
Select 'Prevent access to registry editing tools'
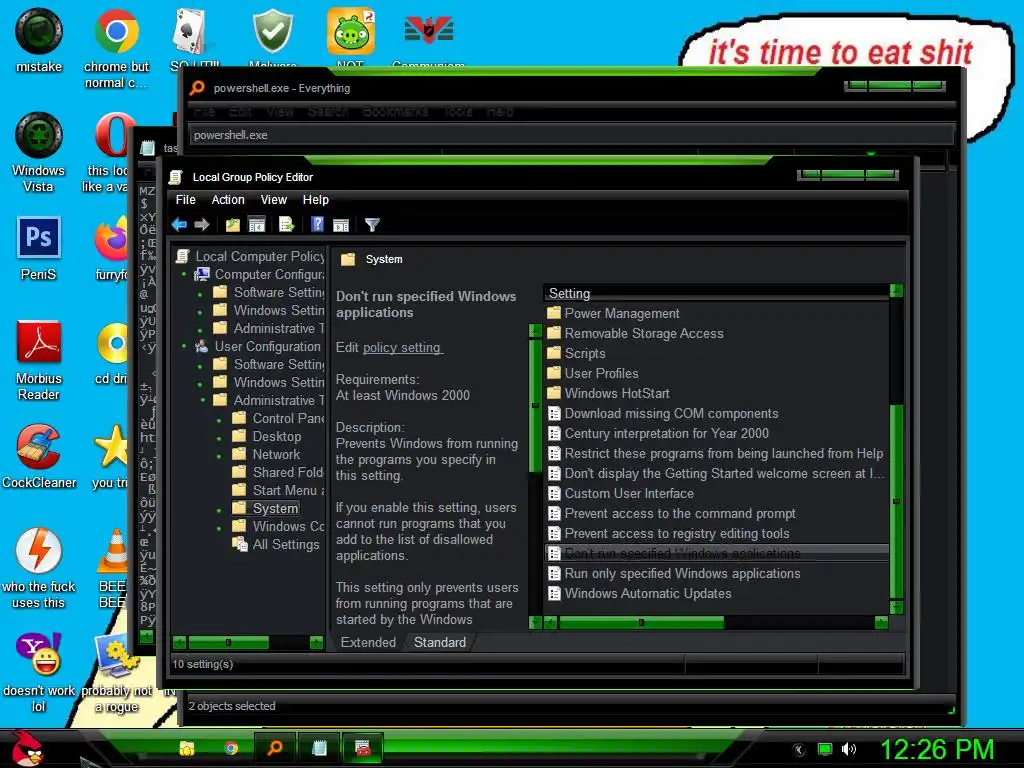click(677, 534)
